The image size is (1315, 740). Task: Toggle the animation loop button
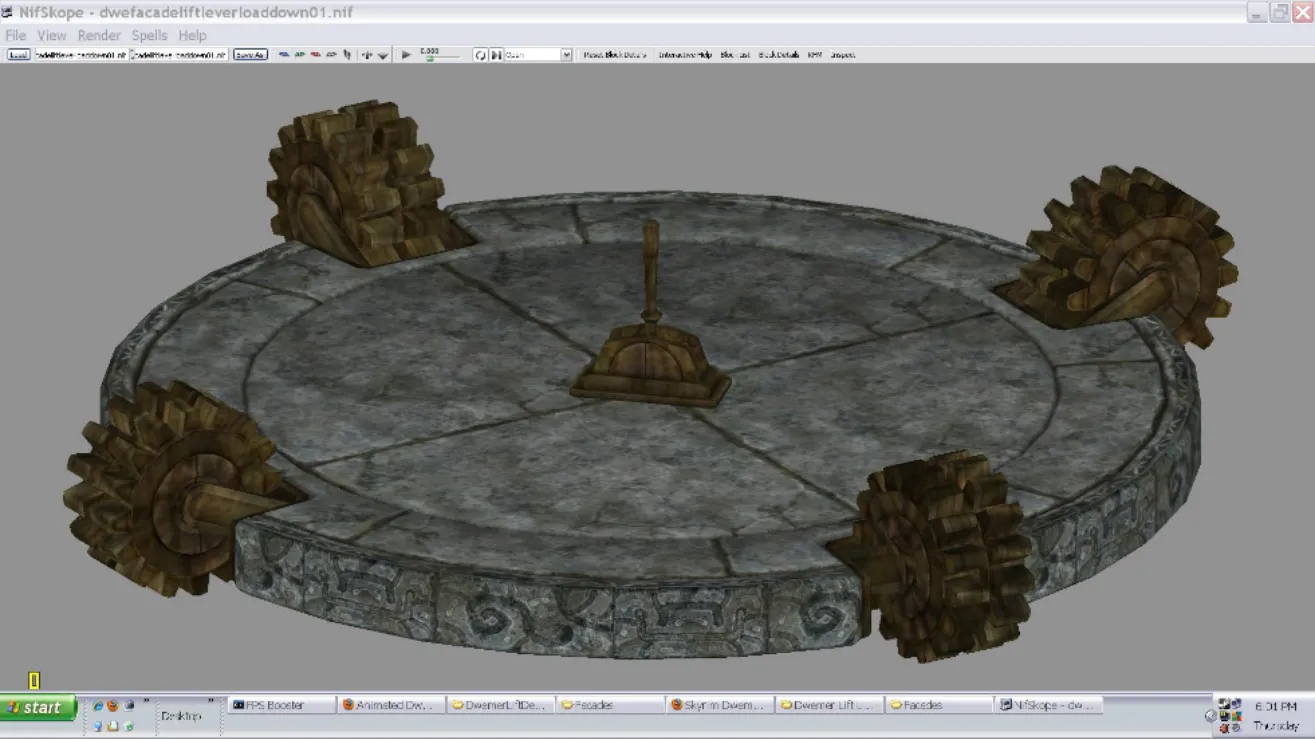click(x=480, y=55)
